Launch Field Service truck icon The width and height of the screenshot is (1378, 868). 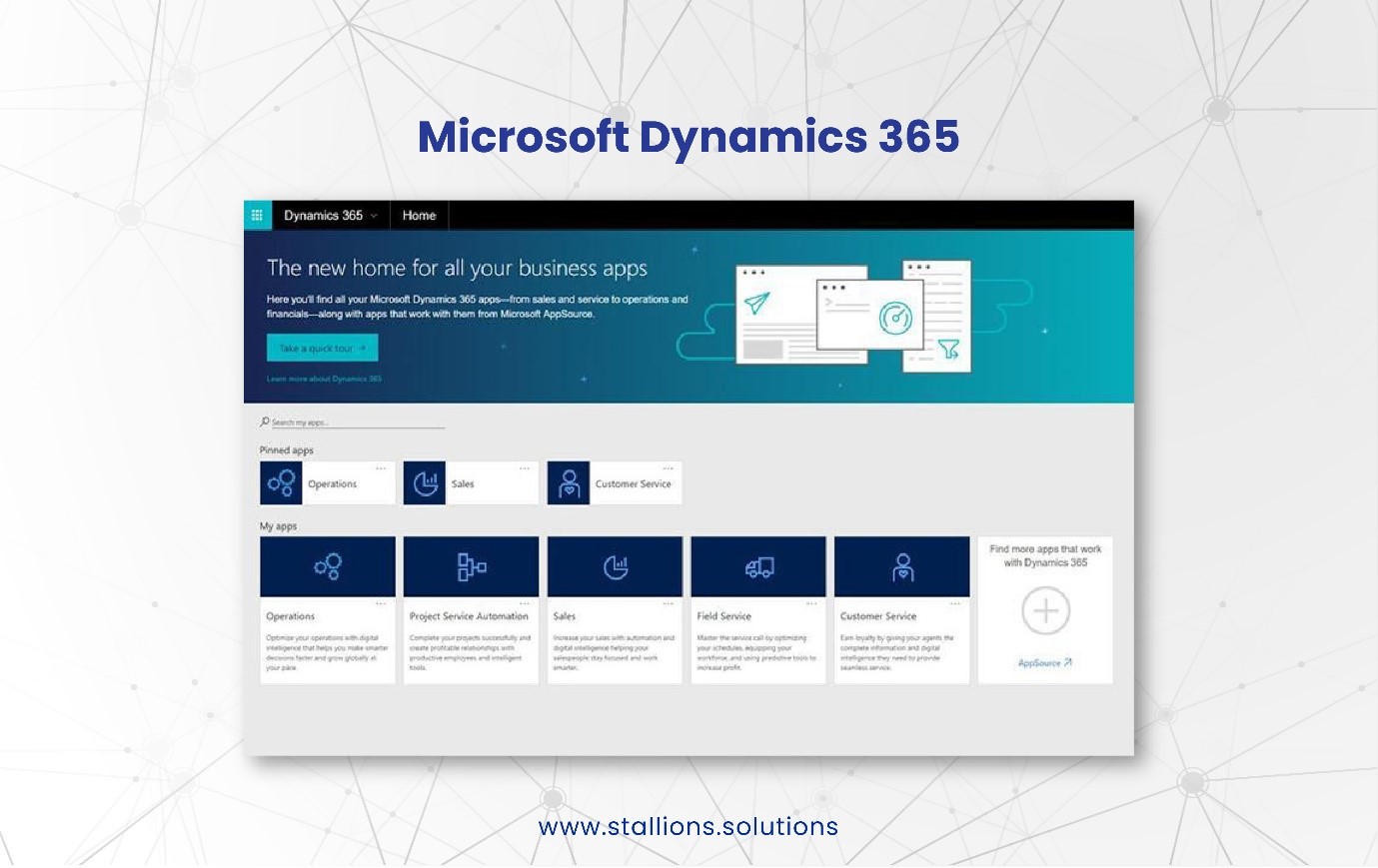point(758,566)
